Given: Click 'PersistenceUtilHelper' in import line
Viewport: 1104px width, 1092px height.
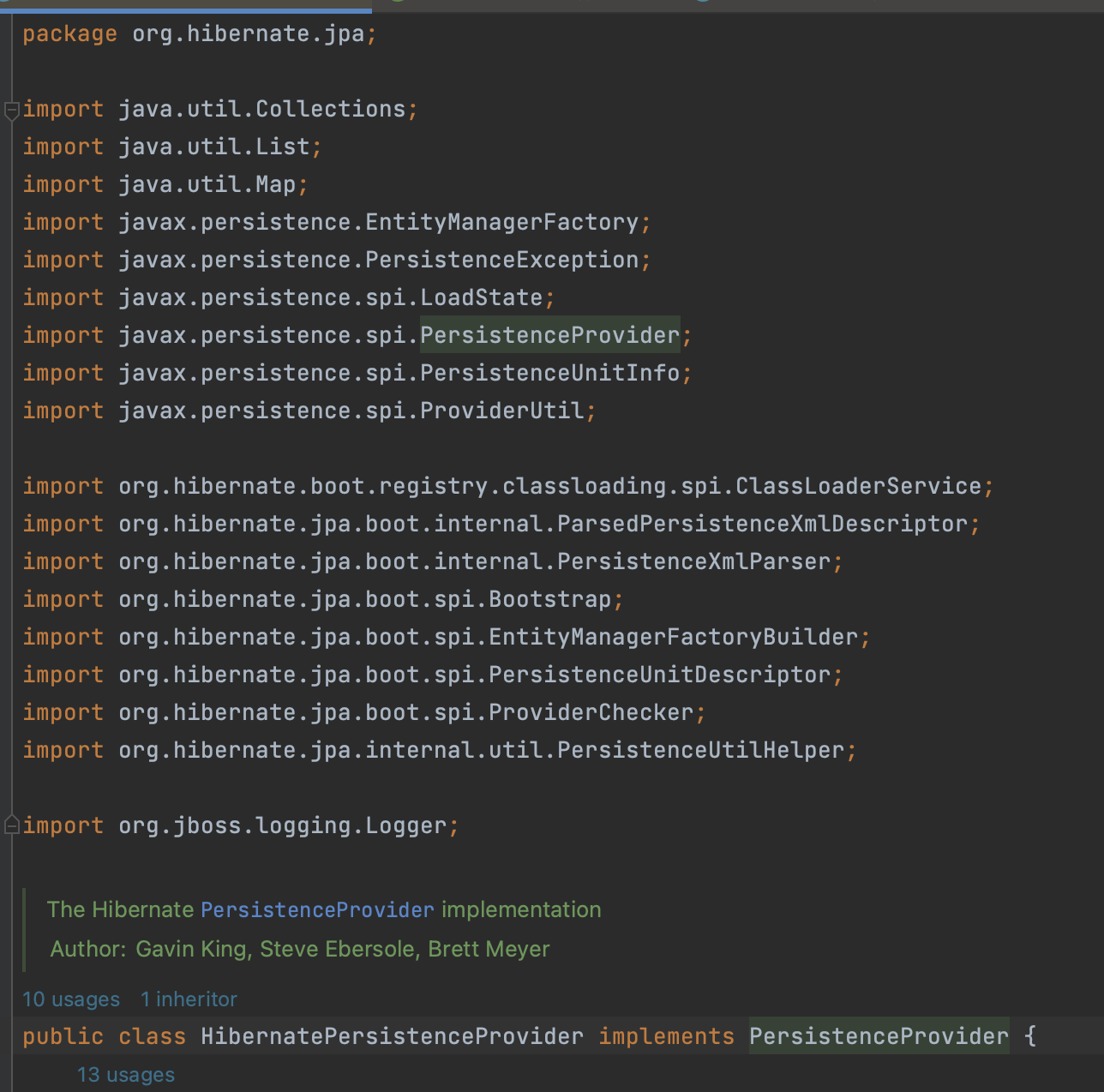Looking at the screenshot, I should coord(701,750).
